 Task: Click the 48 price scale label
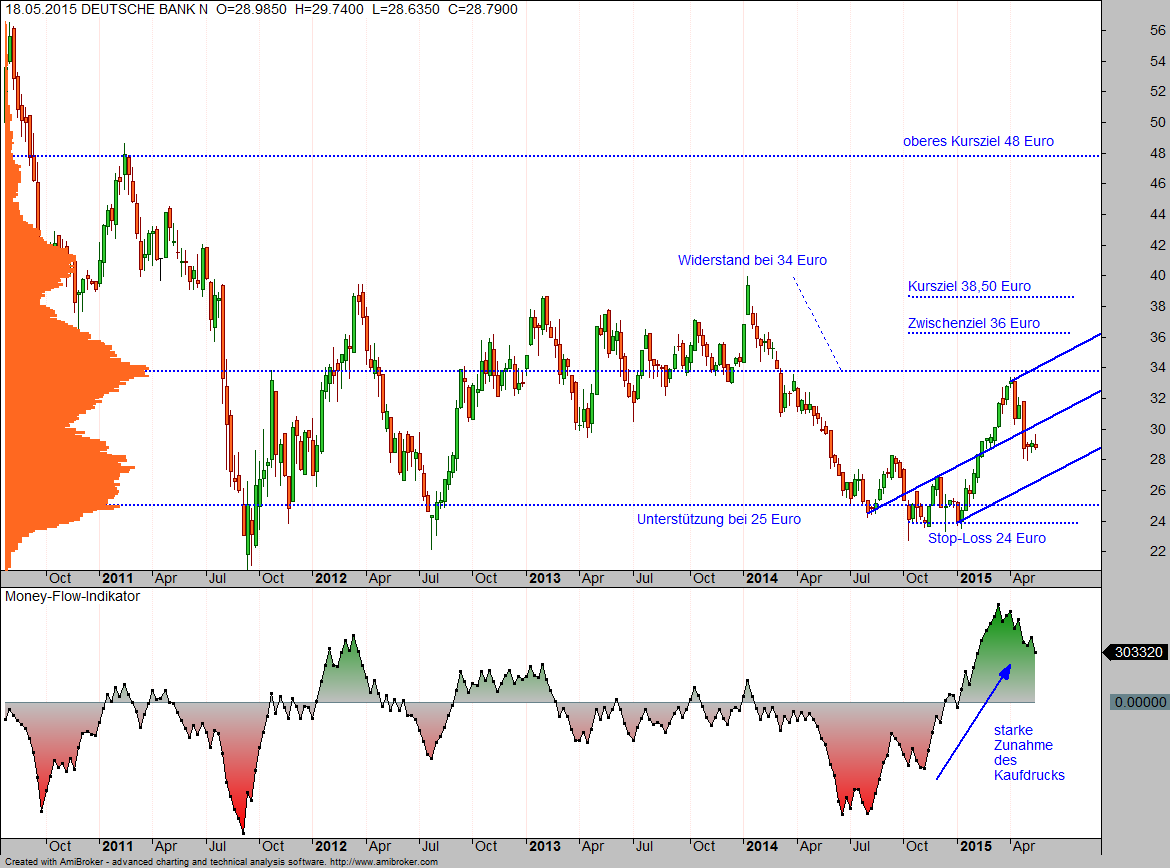click(1157, 153)
